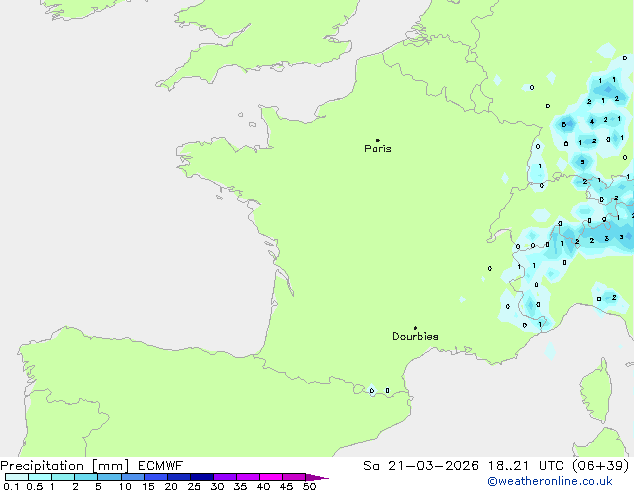Viewport: 634px width, 490px height.
Task: Select the Paris map label
Action: [378, 149]
